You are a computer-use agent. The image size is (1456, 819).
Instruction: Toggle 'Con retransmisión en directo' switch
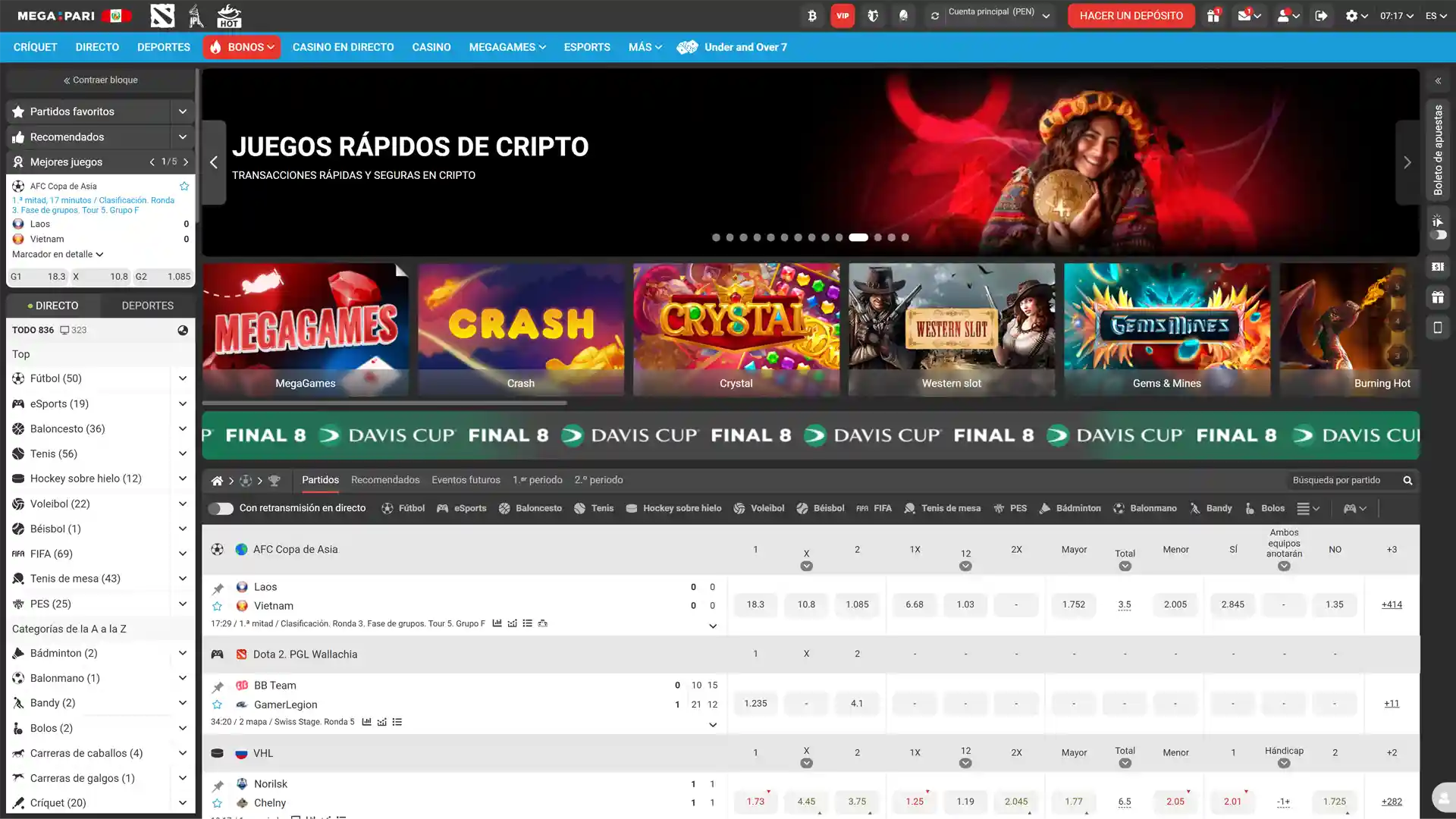pyautogui.click(x=221, y=508)
